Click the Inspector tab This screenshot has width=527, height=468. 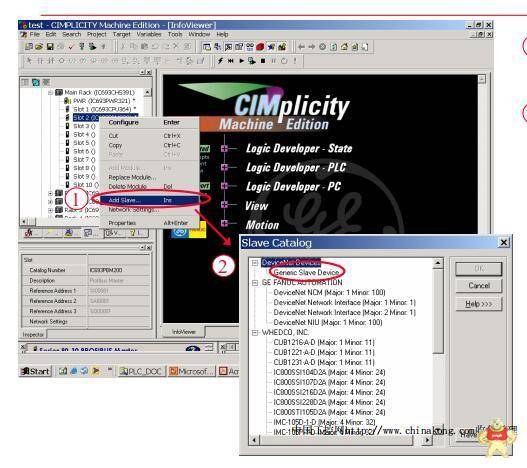point(33,335)
